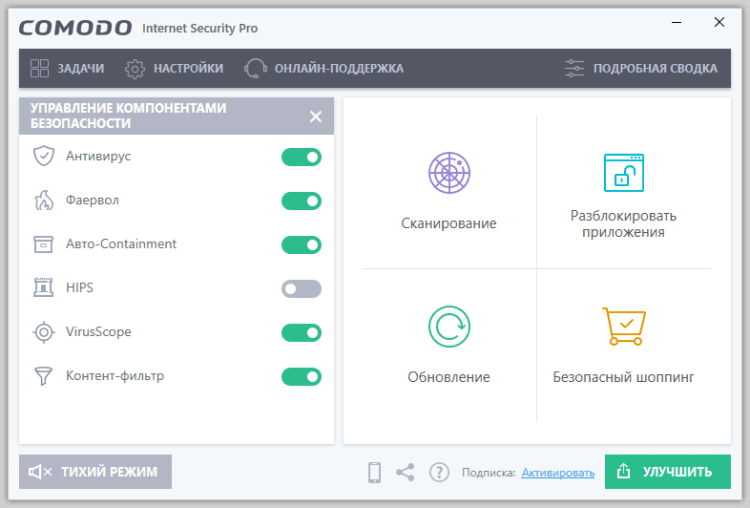This screenshot has height=508, width=750.
Task: Open ОНЛАЙН-ПОДДЕРЖКА online support
Action: [324, 68]
